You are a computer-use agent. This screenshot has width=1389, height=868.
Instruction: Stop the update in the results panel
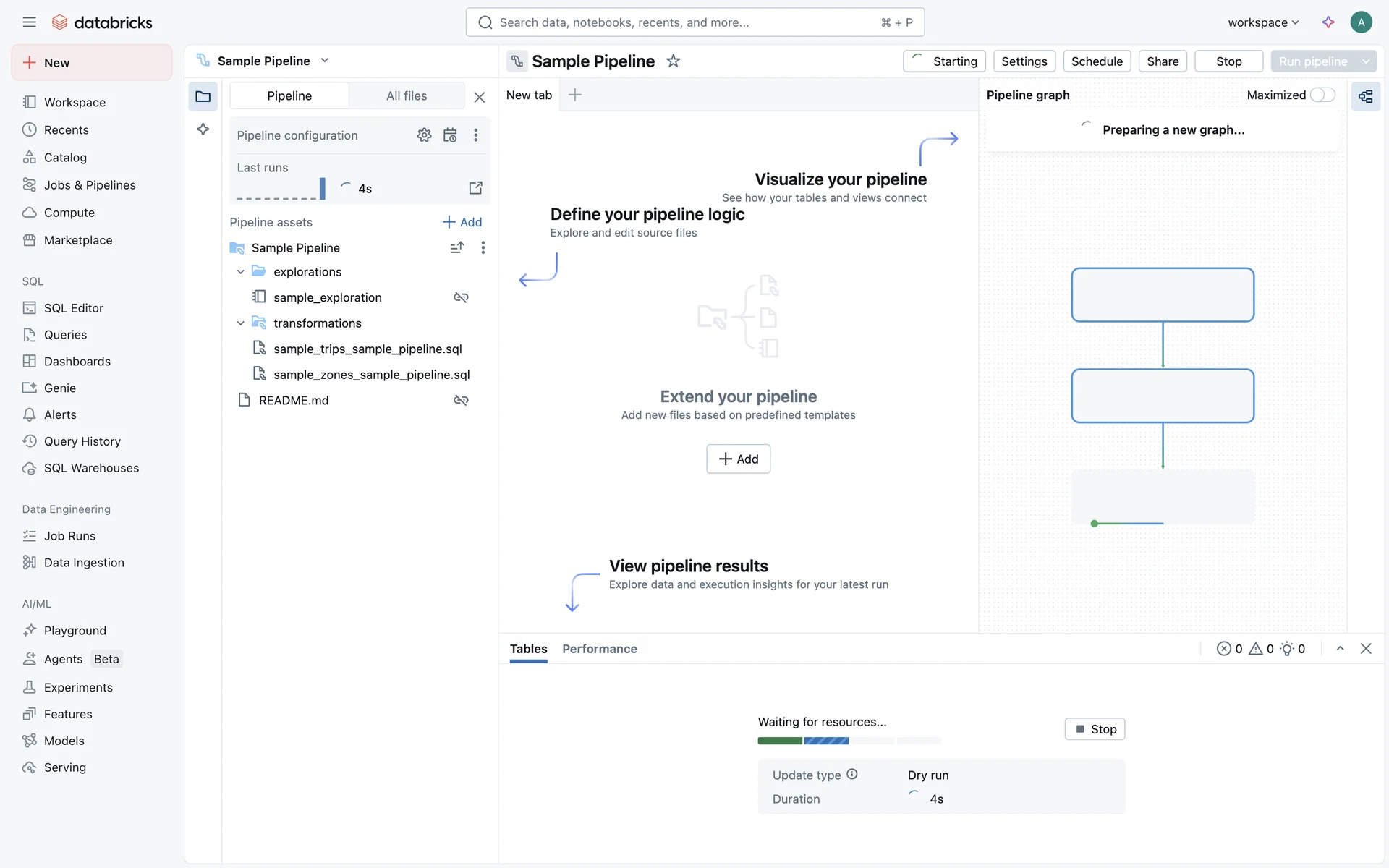click(1095, 729)
